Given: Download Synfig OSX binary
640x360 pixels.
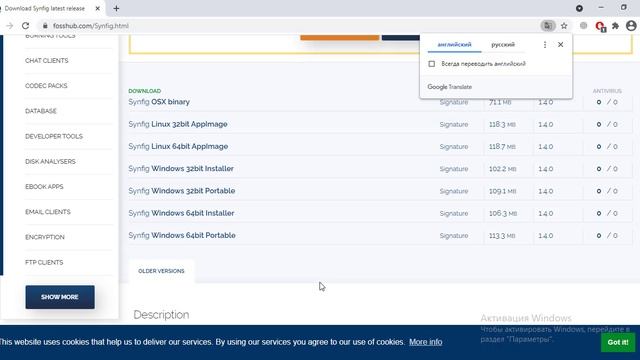Looking at the screenshot, I should pyautogui.click(x=159, y=102).
